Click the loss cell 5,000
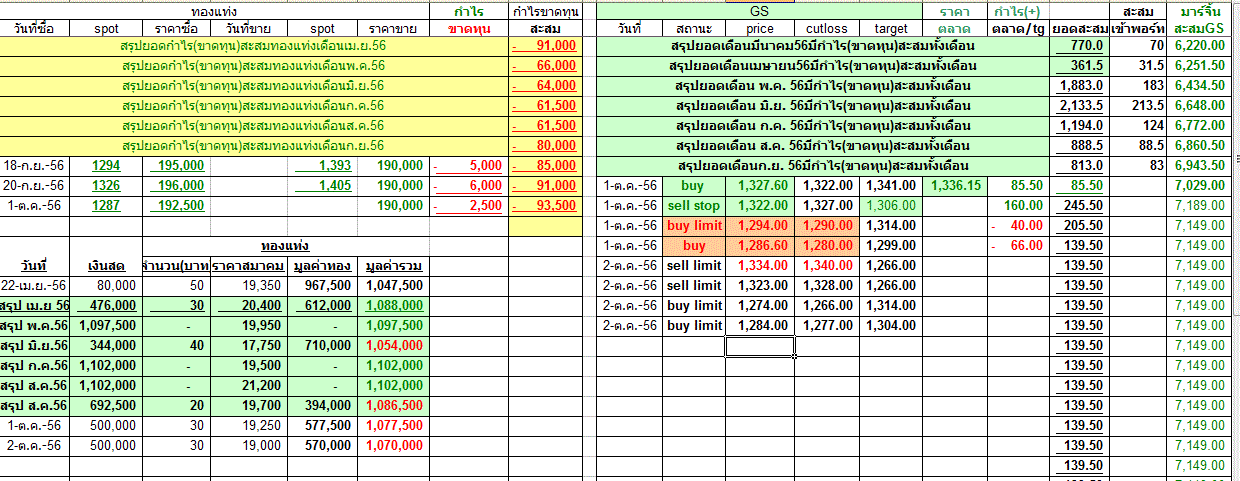 468,166
